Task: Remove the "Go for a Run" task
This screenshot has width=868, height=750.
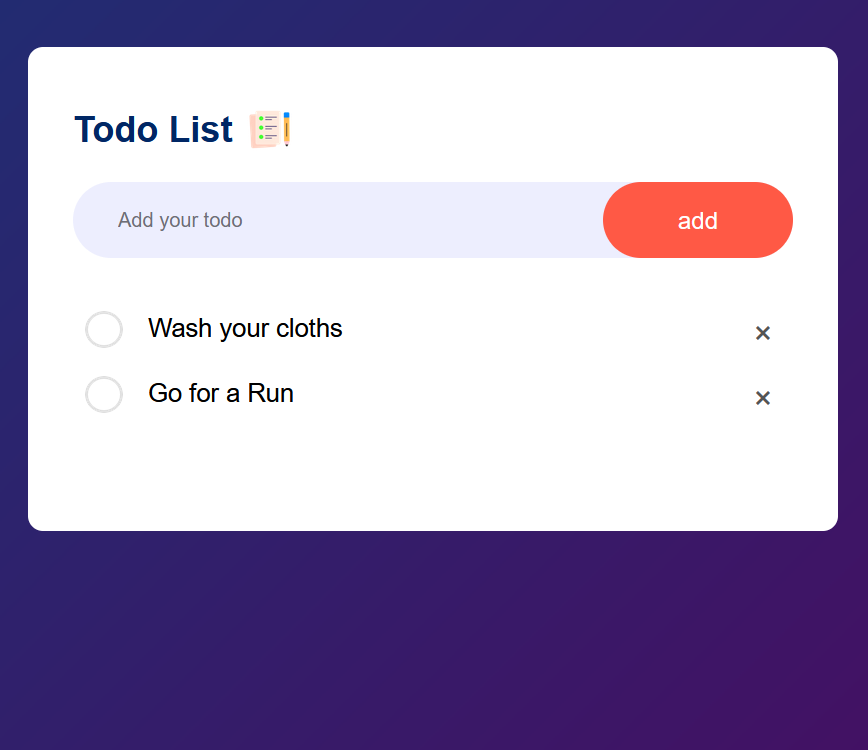Action: tap(762, 398)
